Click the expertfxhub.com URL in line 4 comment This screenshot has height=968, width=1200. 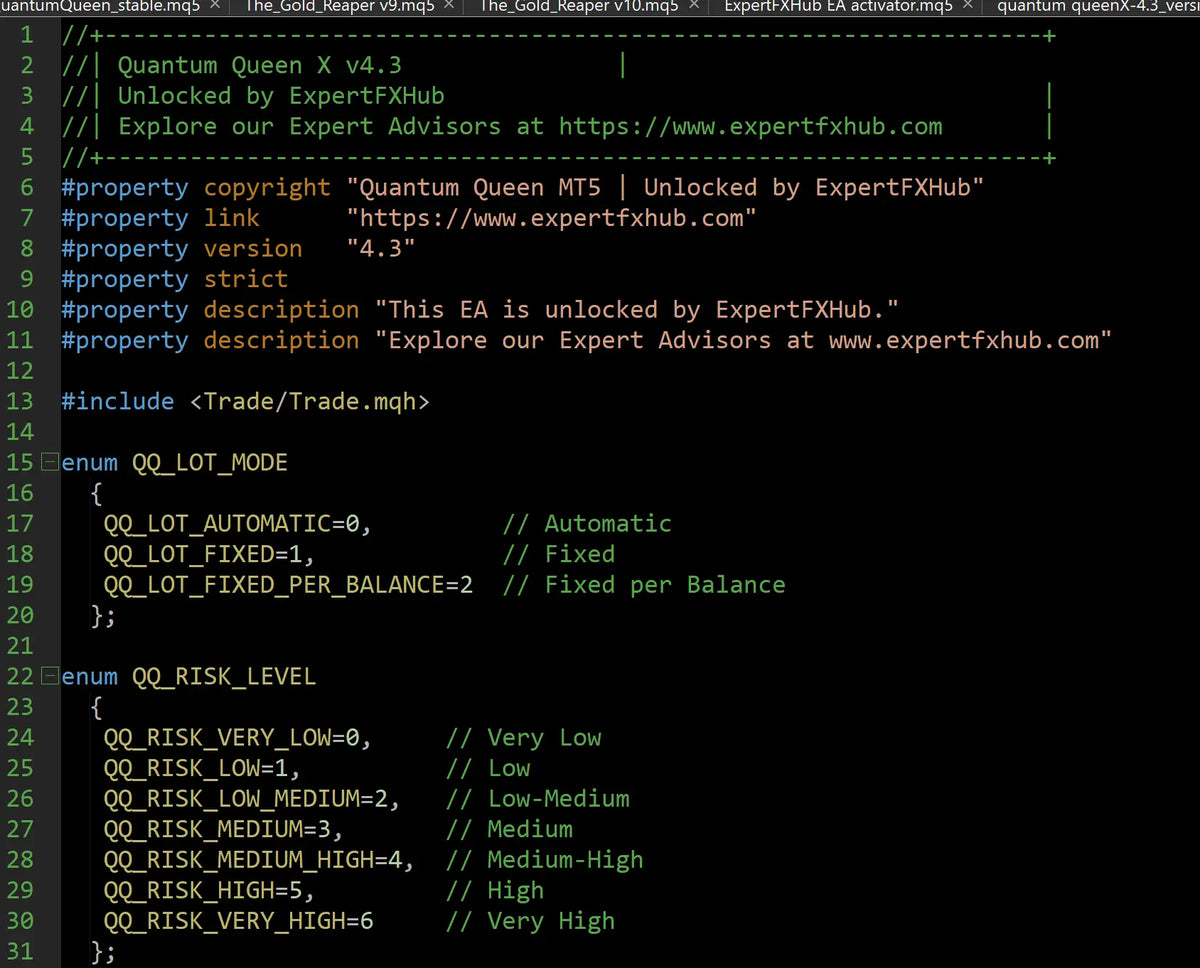click(x=751, y=127)
